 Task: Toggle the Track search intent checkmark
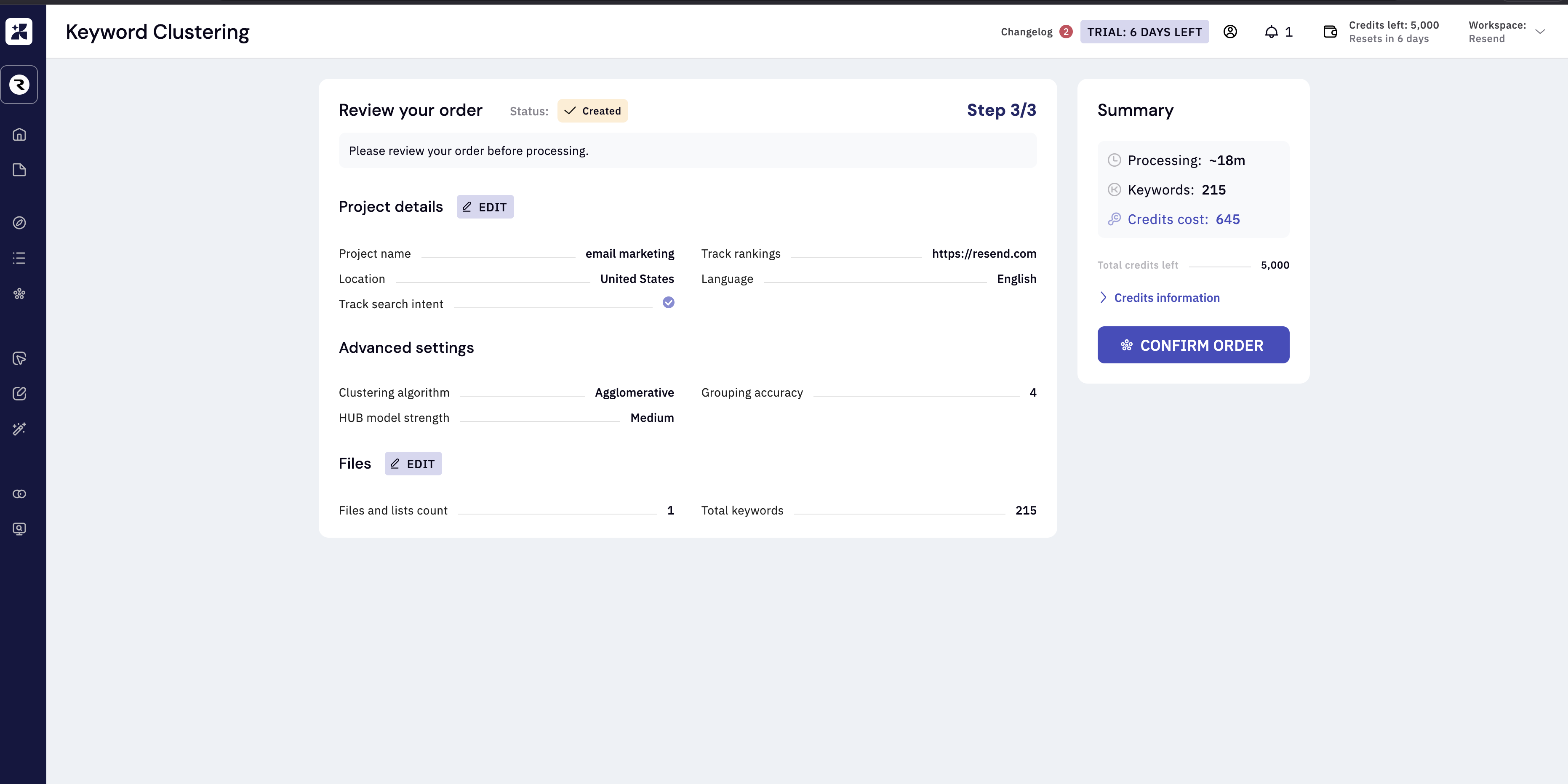[x=668, y=302]
